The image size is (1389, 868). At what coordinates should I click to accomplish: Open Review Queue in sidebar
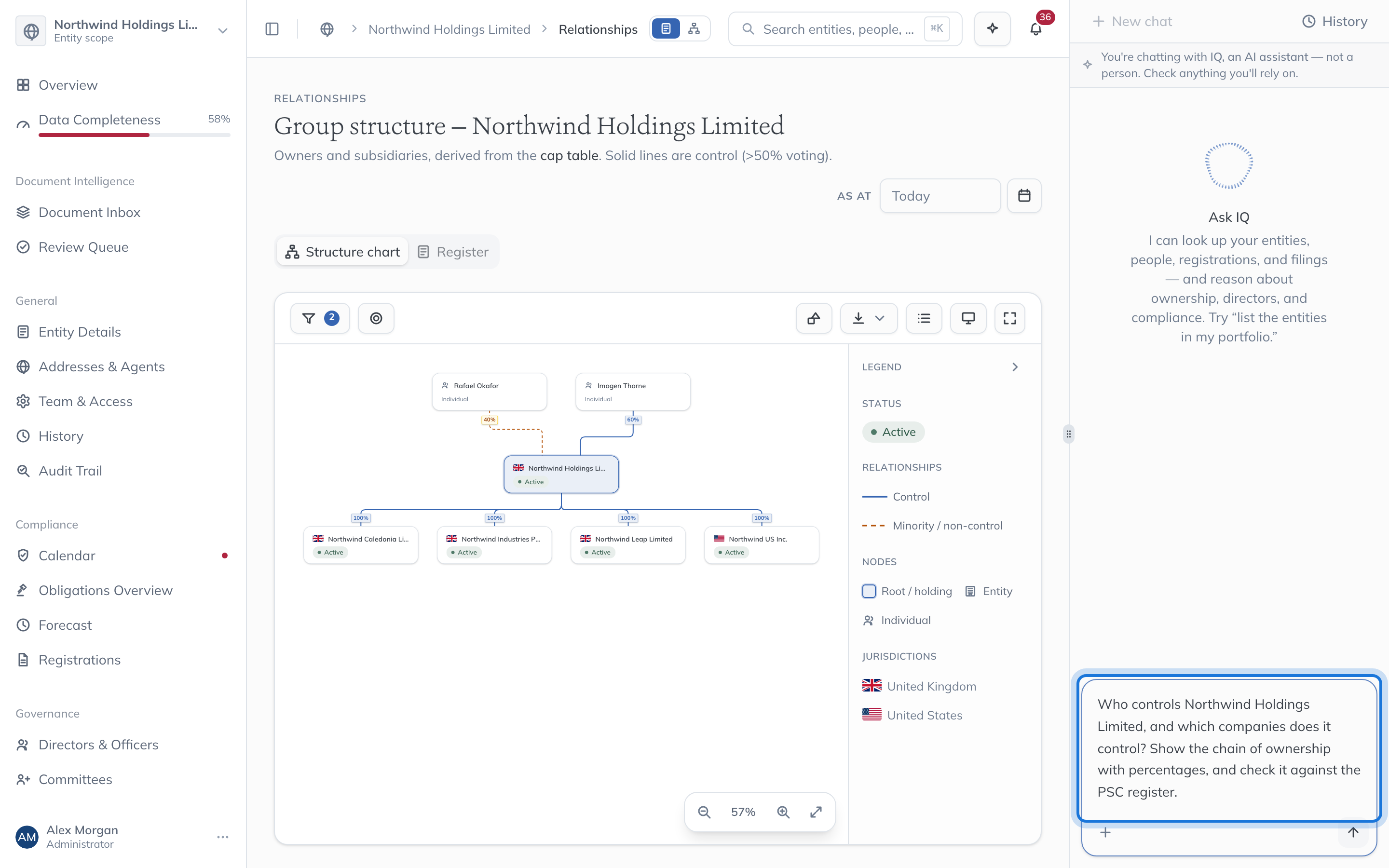point(123,247)
